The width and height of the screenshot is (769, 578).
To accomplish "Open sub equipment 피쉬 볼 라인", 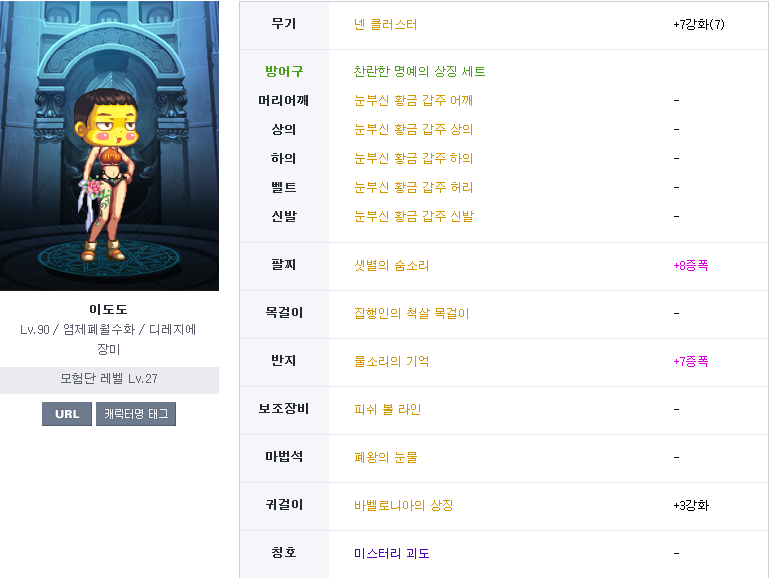I will pos(387,409).
